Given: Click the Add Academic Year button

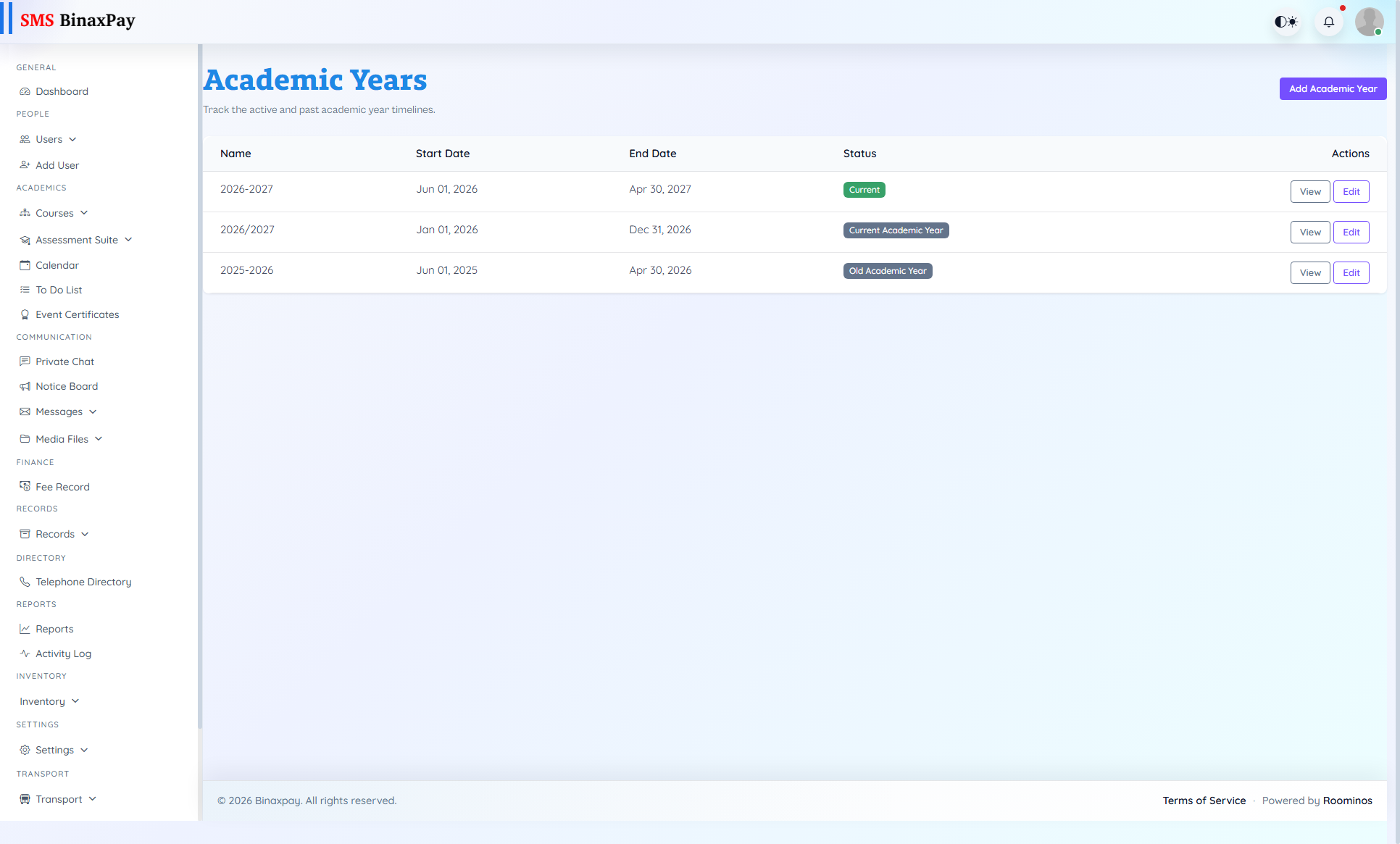Looking at the screenshot, I should click(1333, 88).
